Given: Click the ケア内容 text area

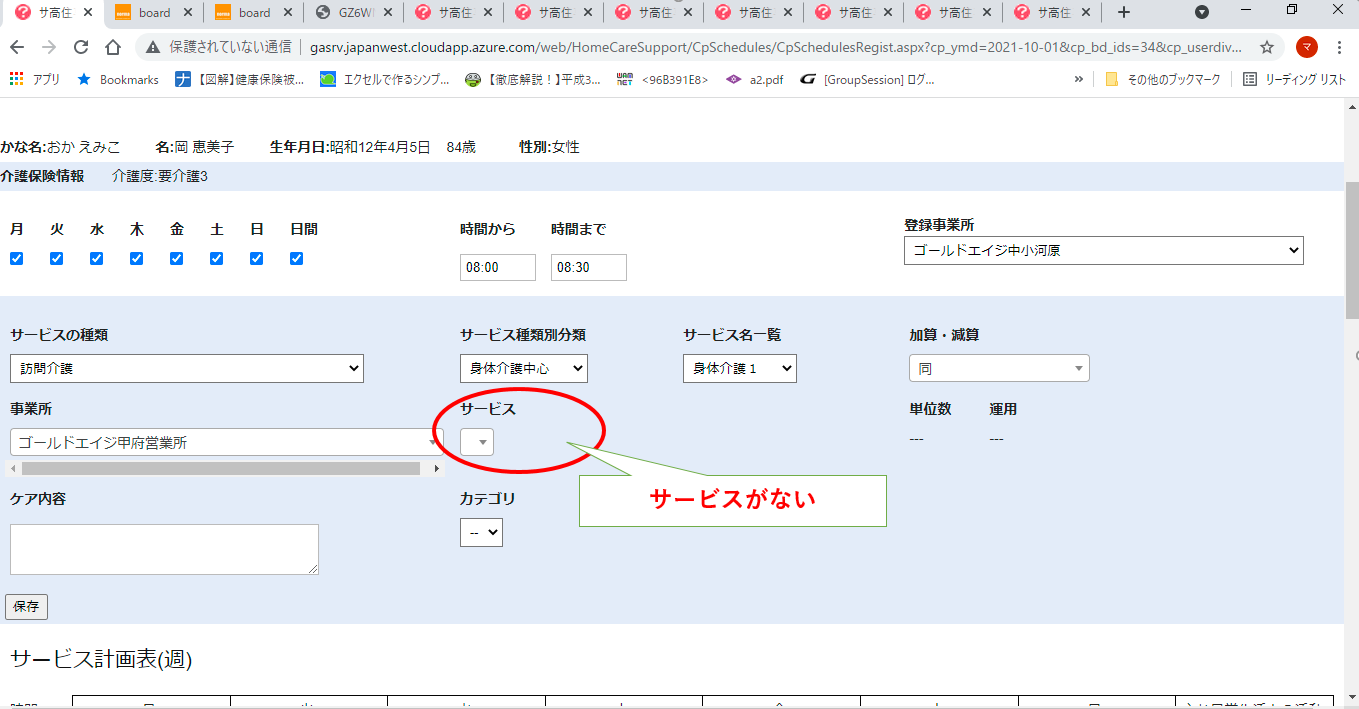Looking at the screenshot, I should (x=164, y=549).
